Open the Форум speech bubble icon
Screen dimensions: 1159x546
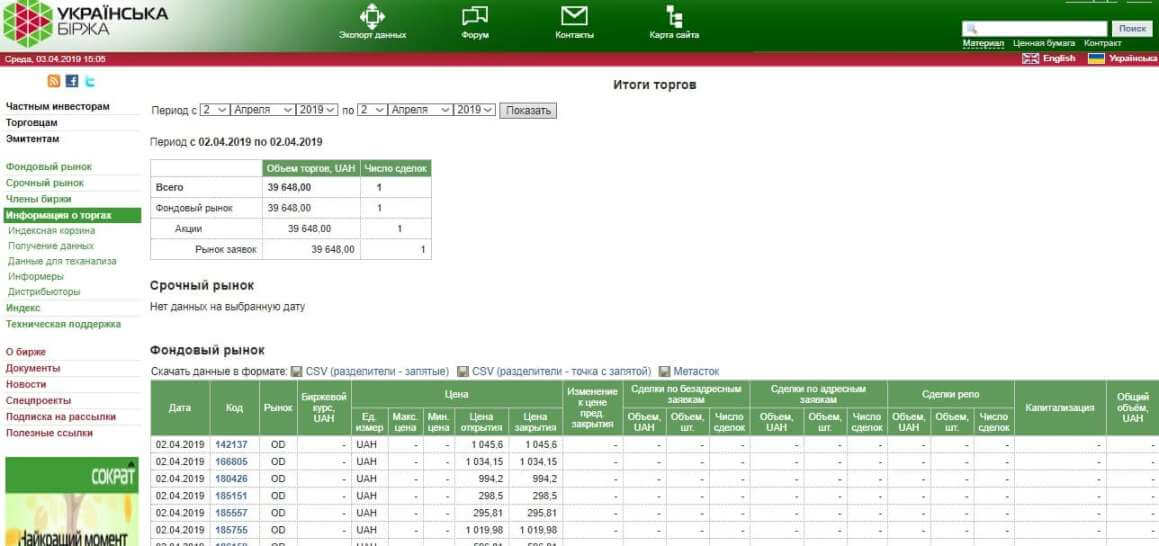tap(475, 16)
